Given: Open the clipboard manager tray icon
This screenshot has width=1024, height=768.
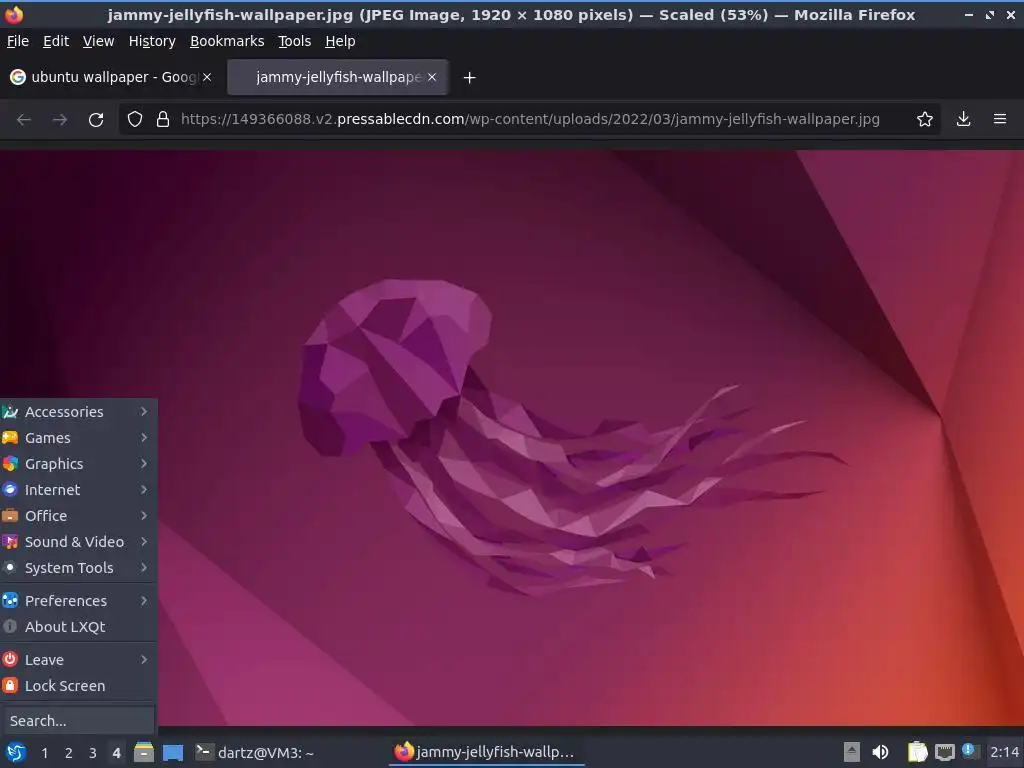Looking at the screenshot, I should 918,752.
